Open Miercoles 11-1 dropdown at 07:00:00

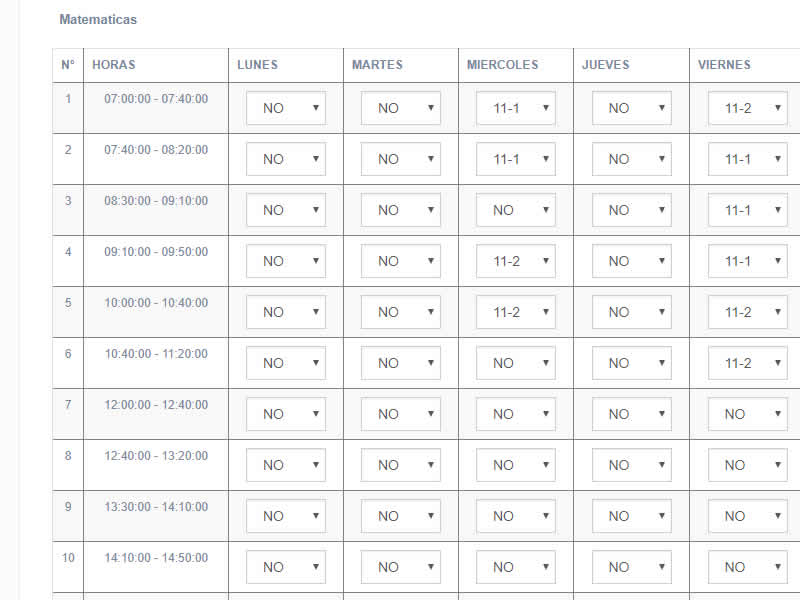516,108
